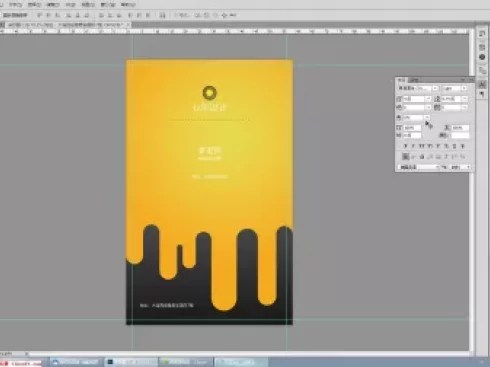Click the vertical scale input field

click(x=412, y=128)
